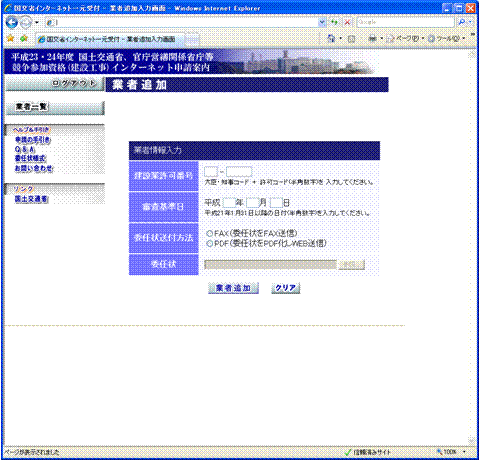Select the 業者追加入力画面 browser tab

110,39
